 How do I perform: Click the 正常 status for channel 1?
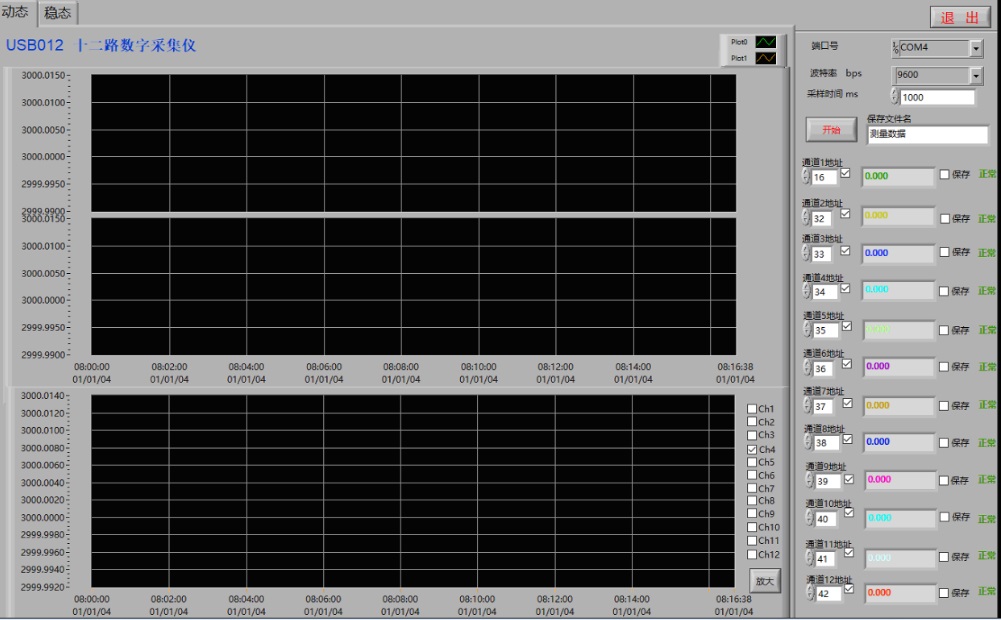click(x=987, y=174)
